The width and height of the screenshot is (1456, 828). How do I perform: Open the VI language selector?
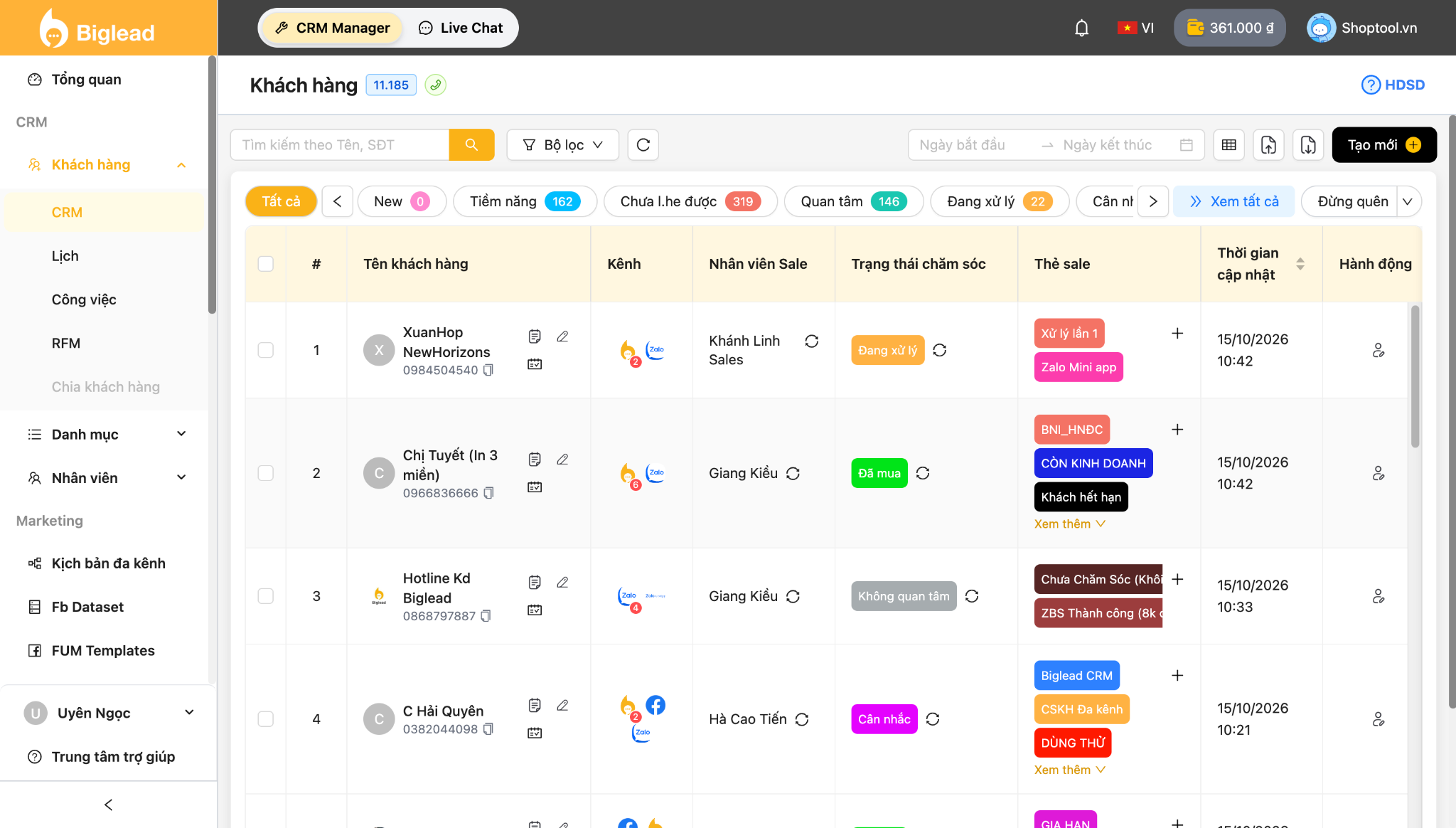point(1135,28)
